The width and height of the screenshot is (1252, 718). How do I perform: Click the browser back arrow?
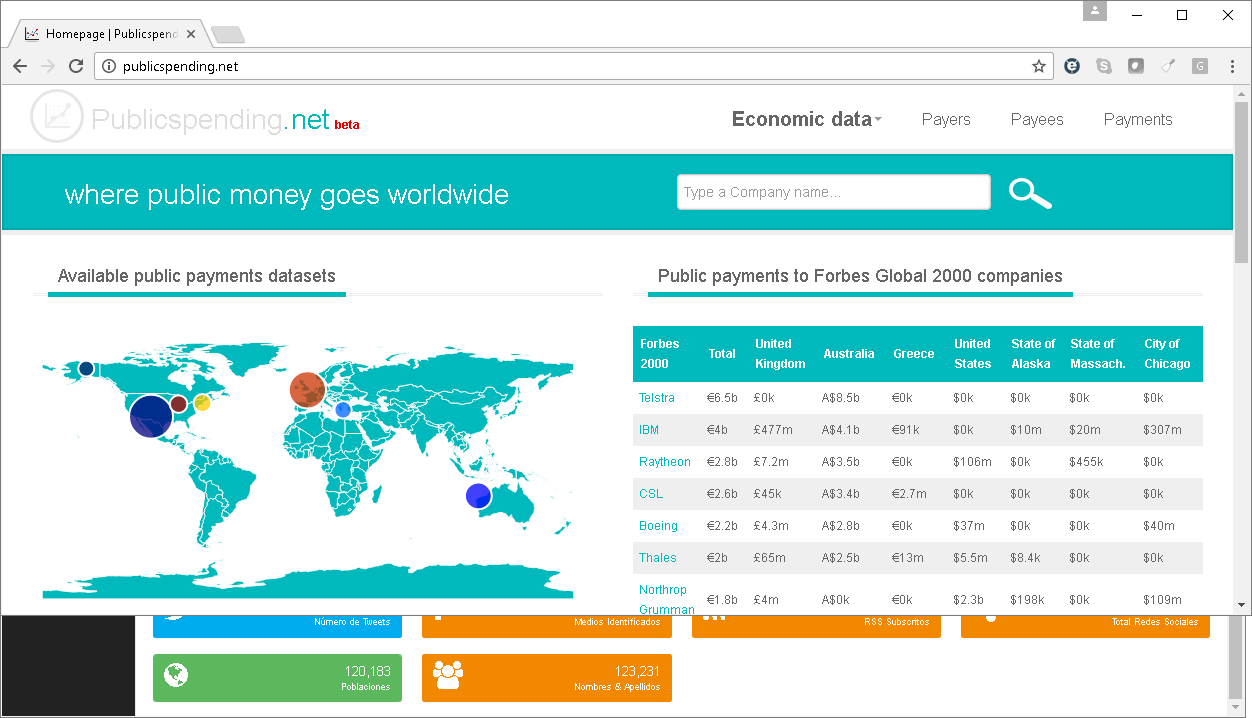pos(20,66)
